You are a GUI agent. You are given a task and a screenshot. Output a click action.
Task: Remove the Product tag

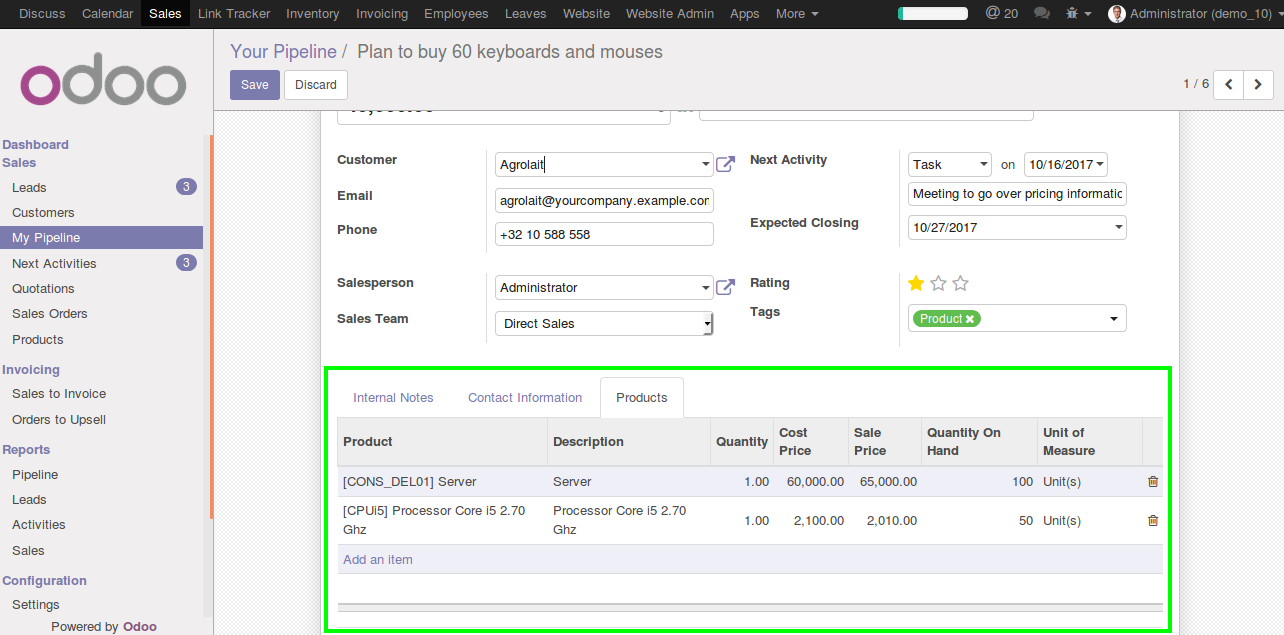pyautogui.click(x=970, y=319)
